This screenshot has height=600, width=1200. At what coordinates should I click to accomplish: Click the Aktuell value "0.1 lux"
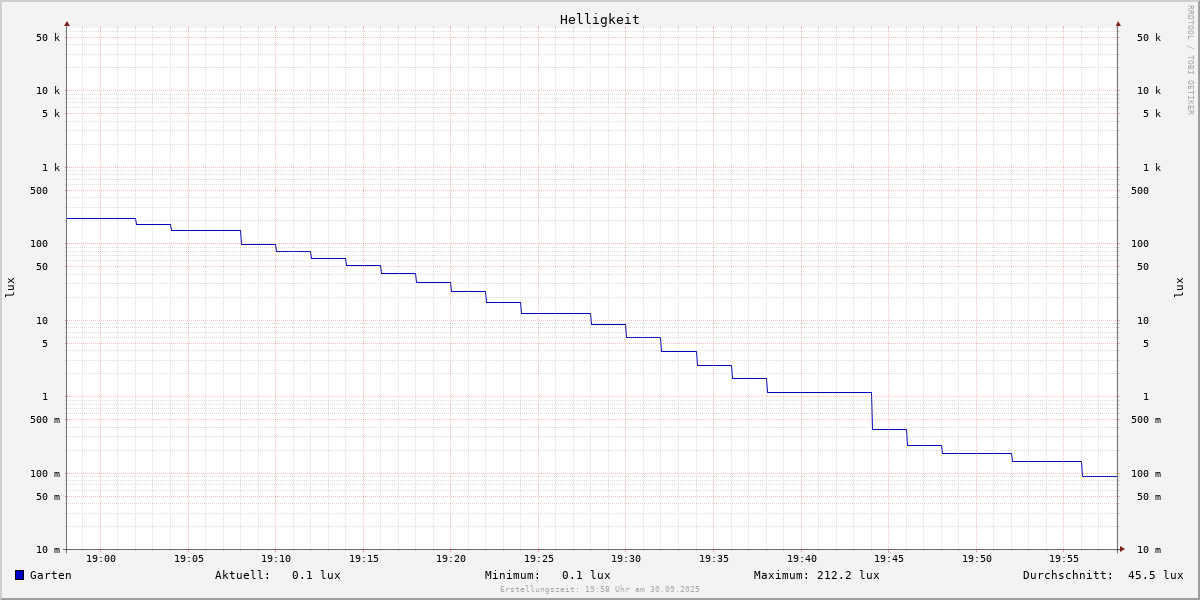[x=316, y=575]
